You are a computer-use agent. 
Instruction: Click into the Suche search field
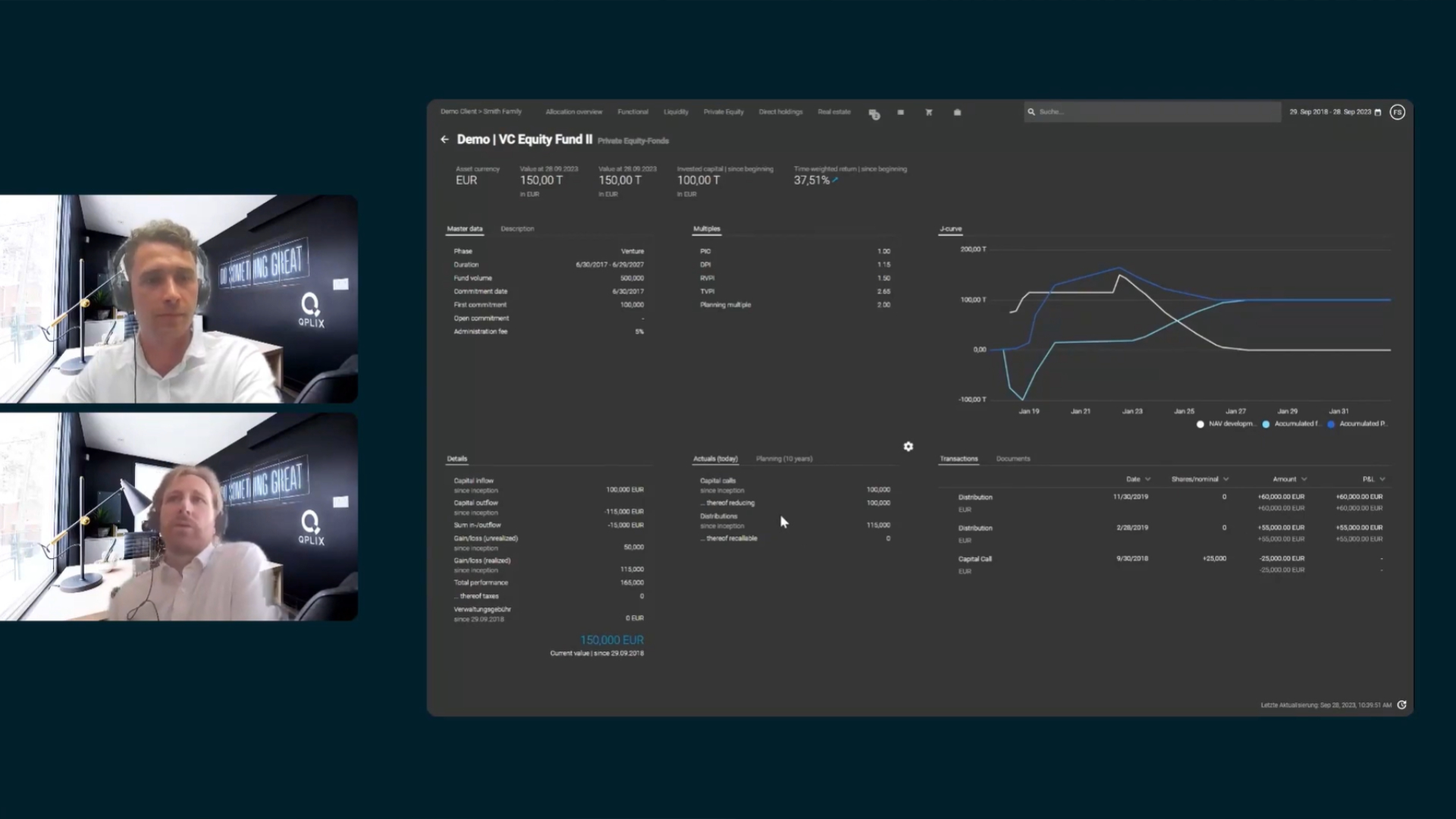pos(1153,112)
